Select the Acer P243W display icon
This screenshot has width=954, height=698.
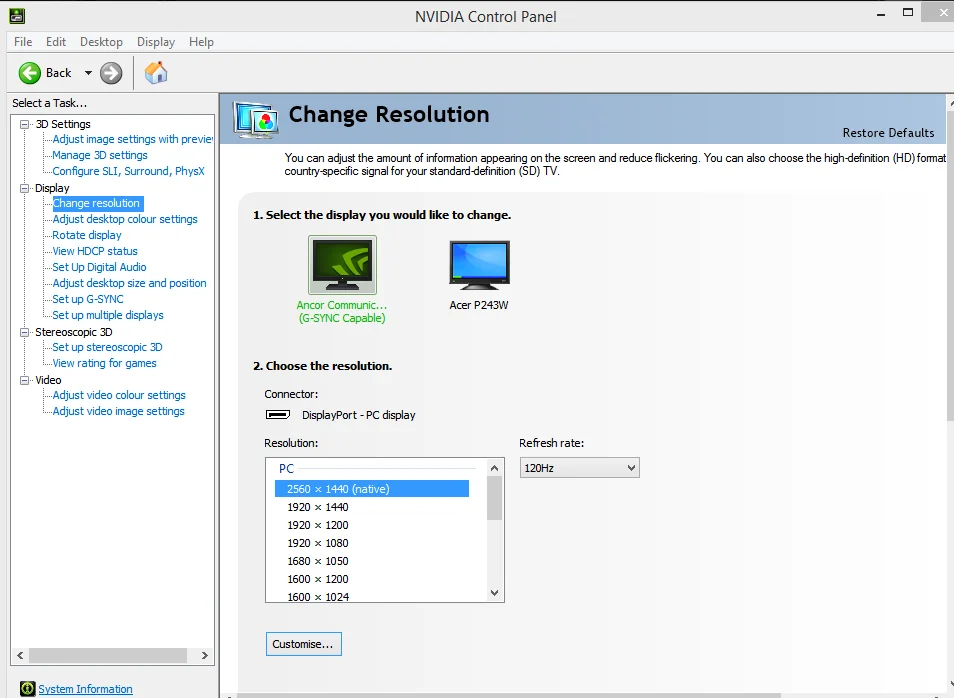pyautogui.click(x=479, y=265)
